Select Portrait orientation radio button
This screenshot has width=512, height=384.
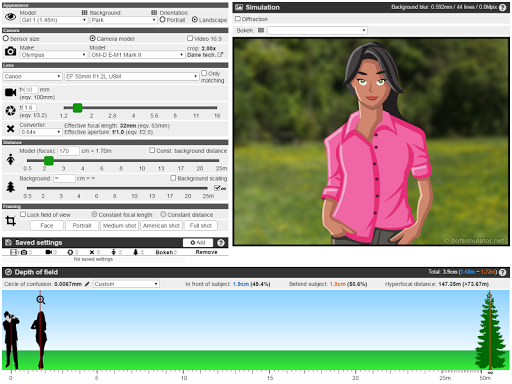pyautogui.click(x=163, y=20)
